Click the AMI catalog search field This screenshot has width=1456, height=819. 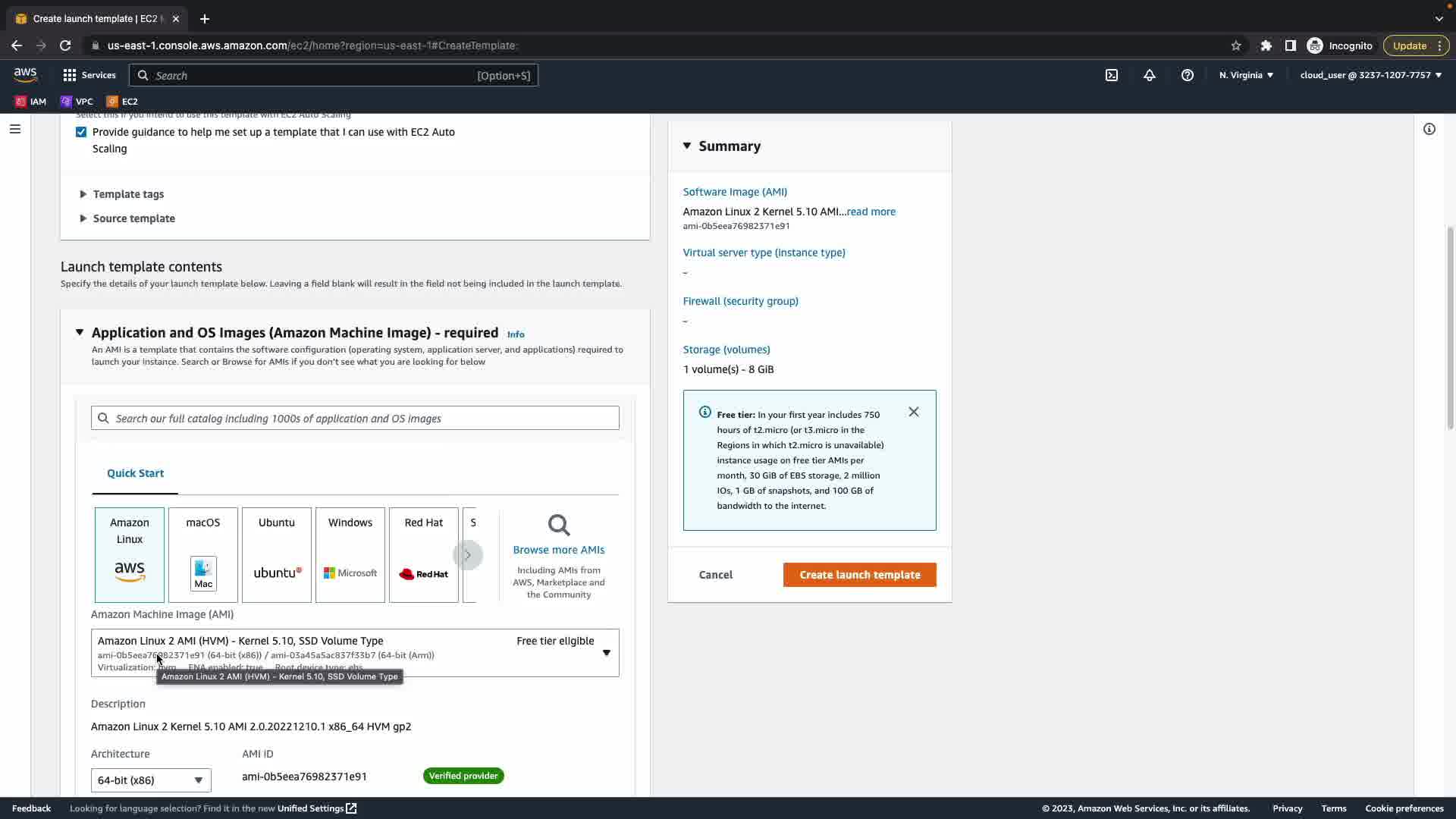(355, 419)
